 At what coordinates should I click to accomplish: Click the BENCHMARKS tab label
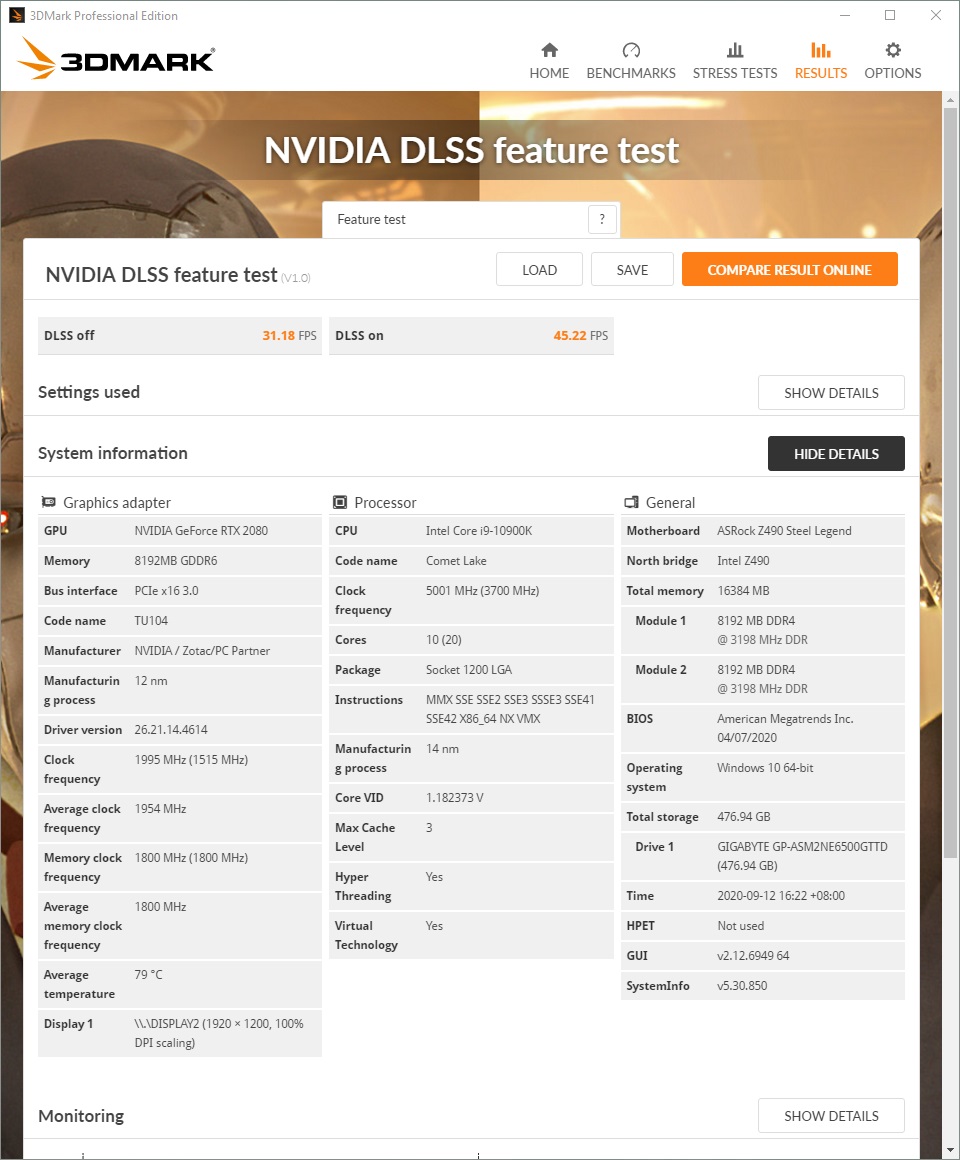pos(631,73)
